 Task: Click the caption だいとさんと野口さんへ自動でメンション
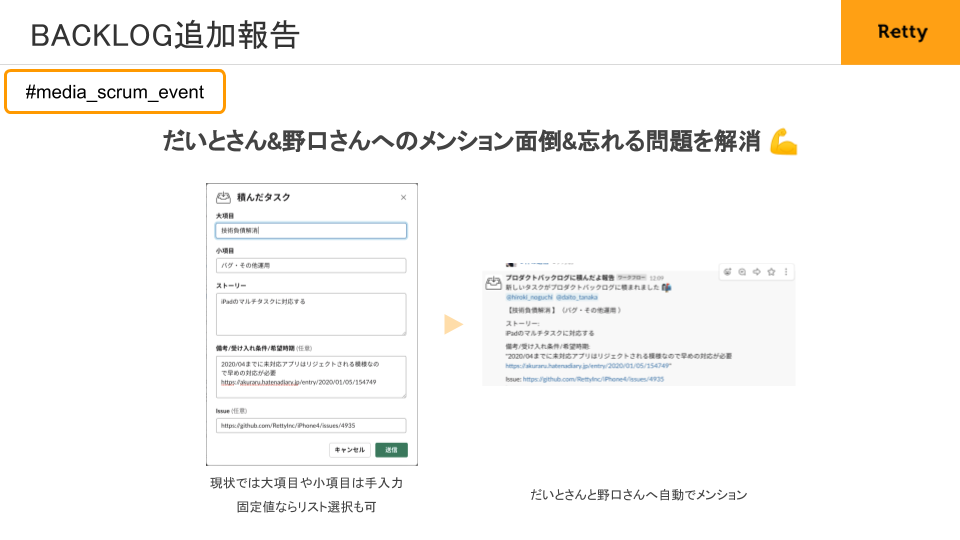[639, 495]
